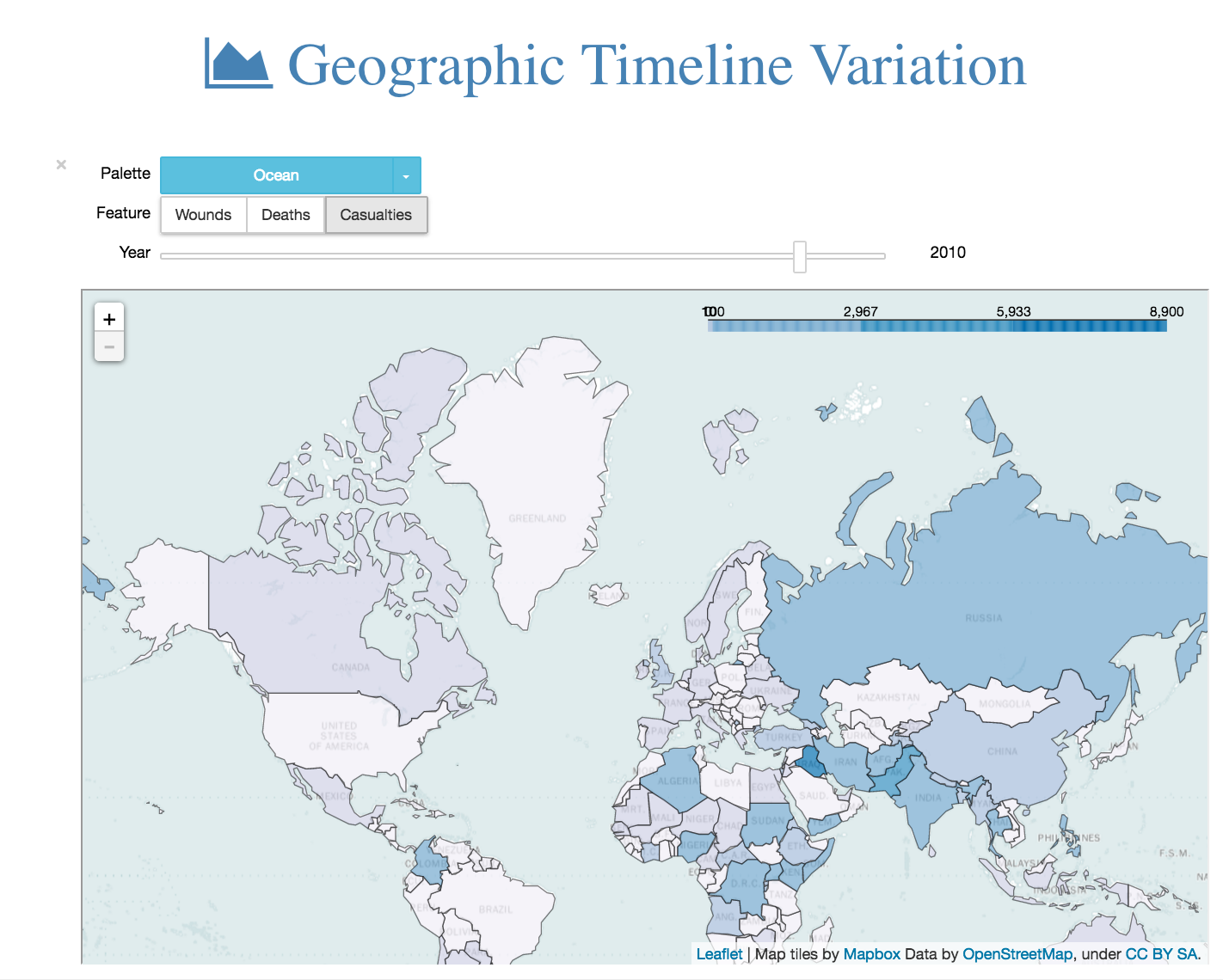Click the Year label
The width and height of the screenshot is (1223, 980).
click(x=135, y=253)
